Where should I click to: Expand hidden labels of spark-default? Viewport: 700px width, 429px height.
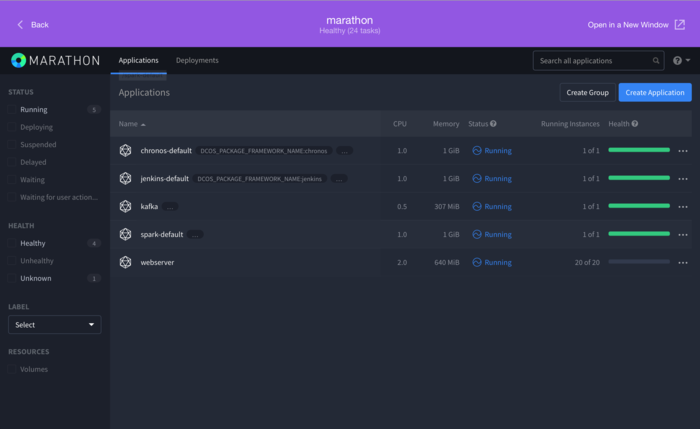click(195, 234)
